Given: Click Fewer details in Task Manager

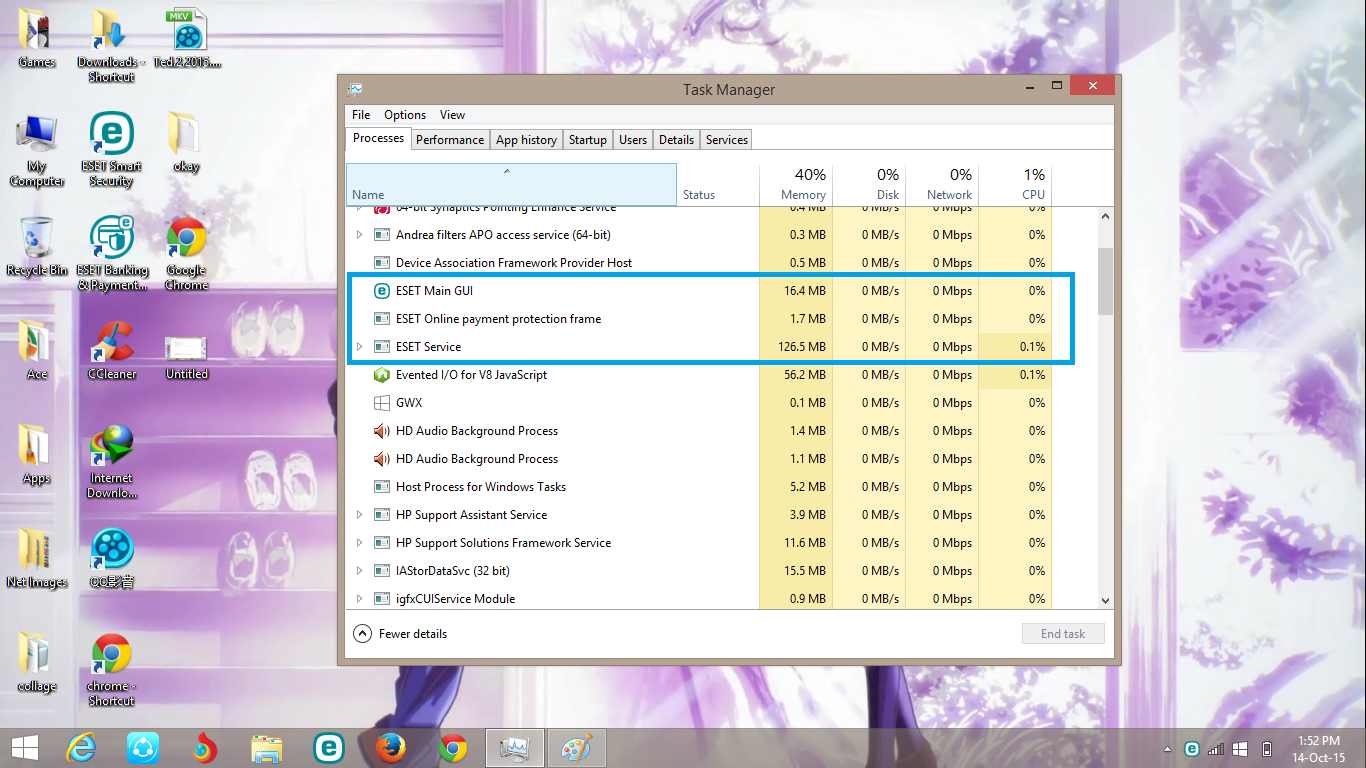Looking at the screenshot, I should [401, 634].
